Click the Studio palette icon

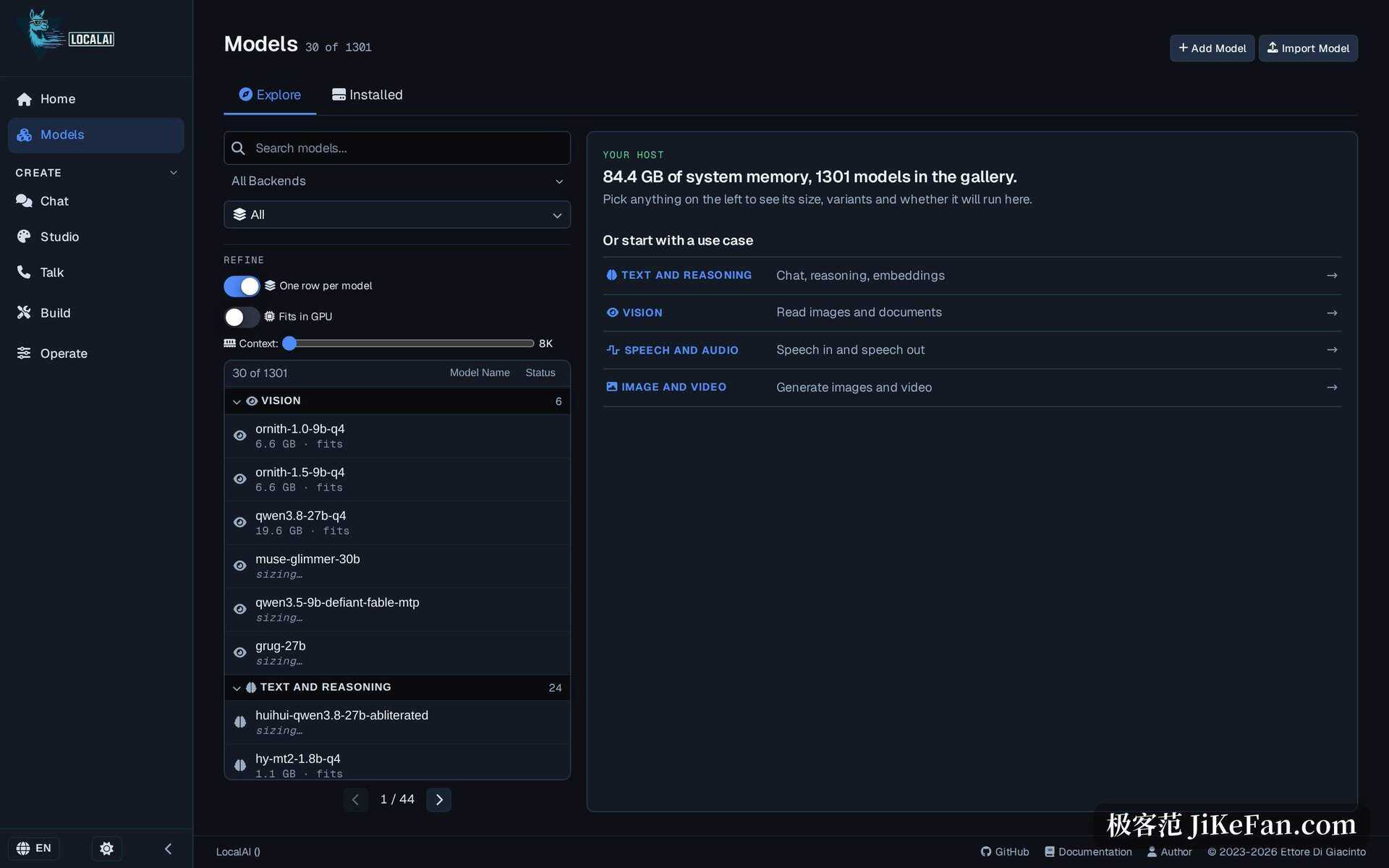point(25,237)
